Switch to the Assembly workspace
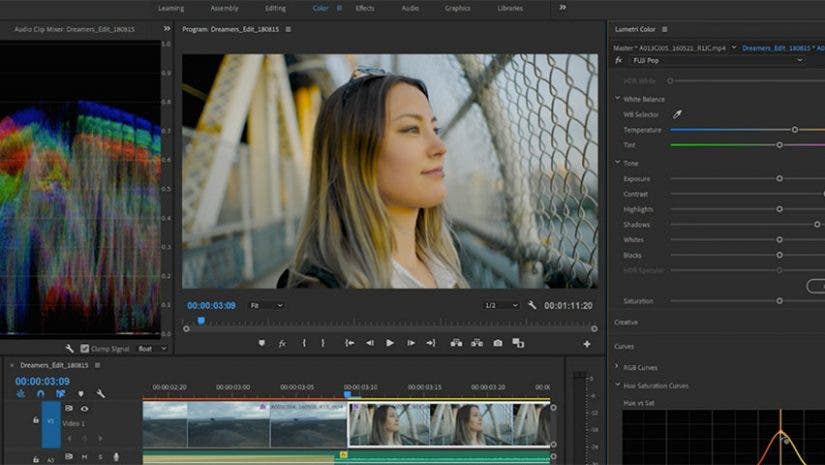 (x=225, y=8)
